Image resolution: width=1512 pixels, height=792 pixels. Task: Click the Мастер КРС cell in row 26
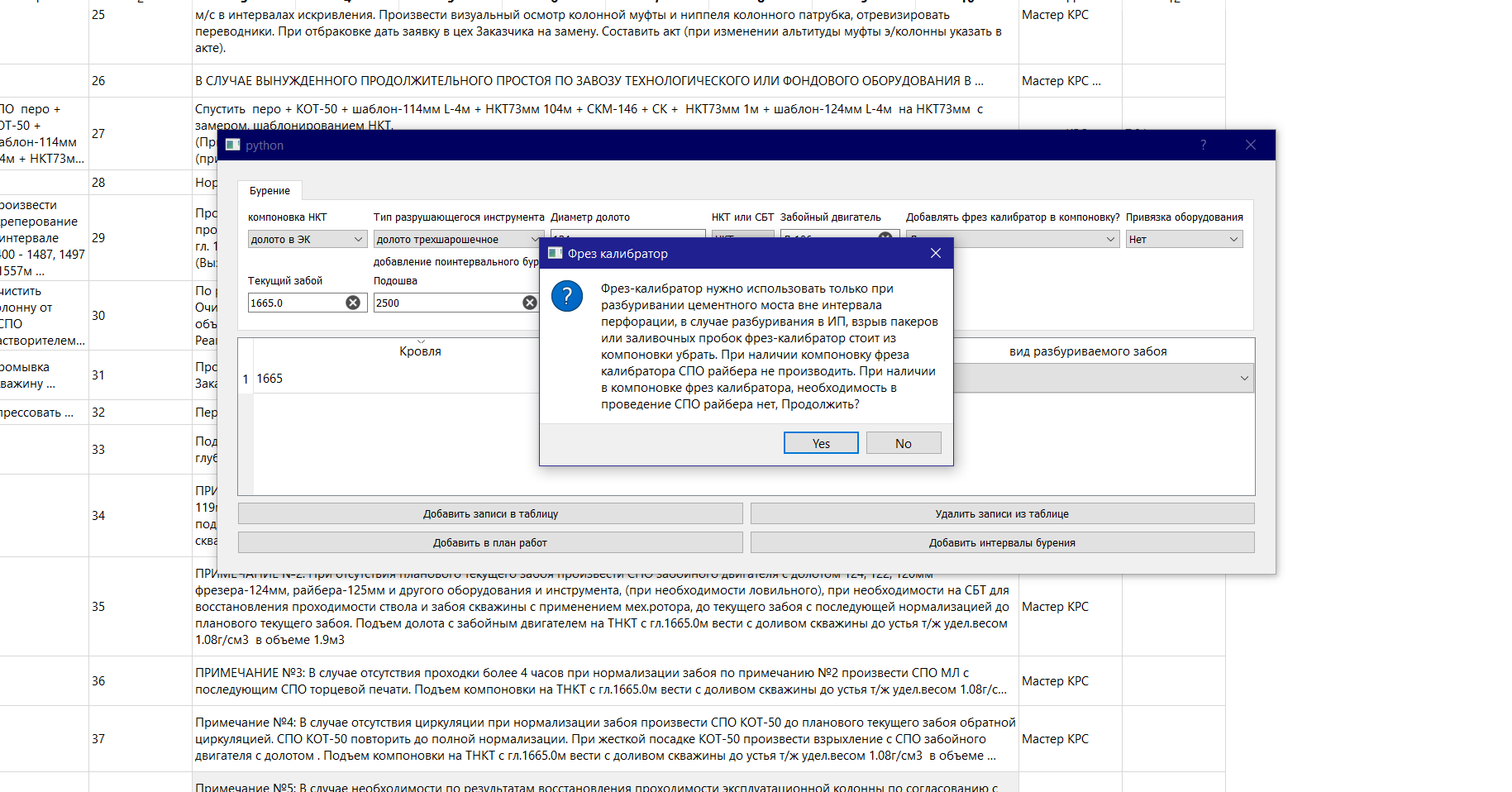point(1070,81)
